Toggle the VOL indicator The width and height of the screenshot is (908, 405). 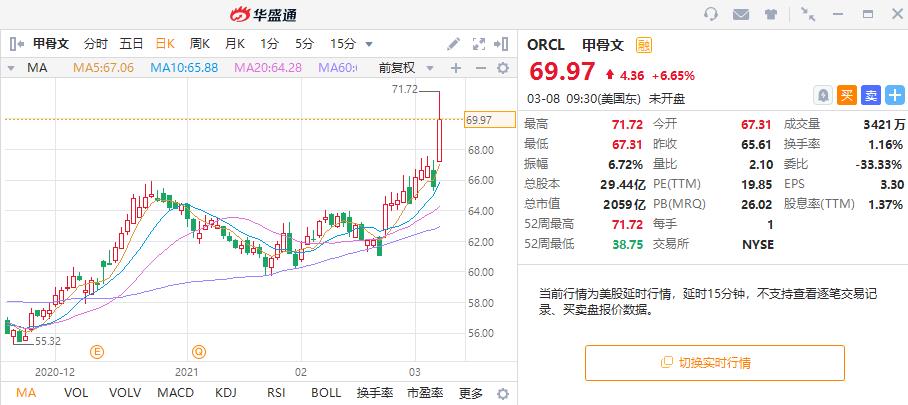coord(76,393)
